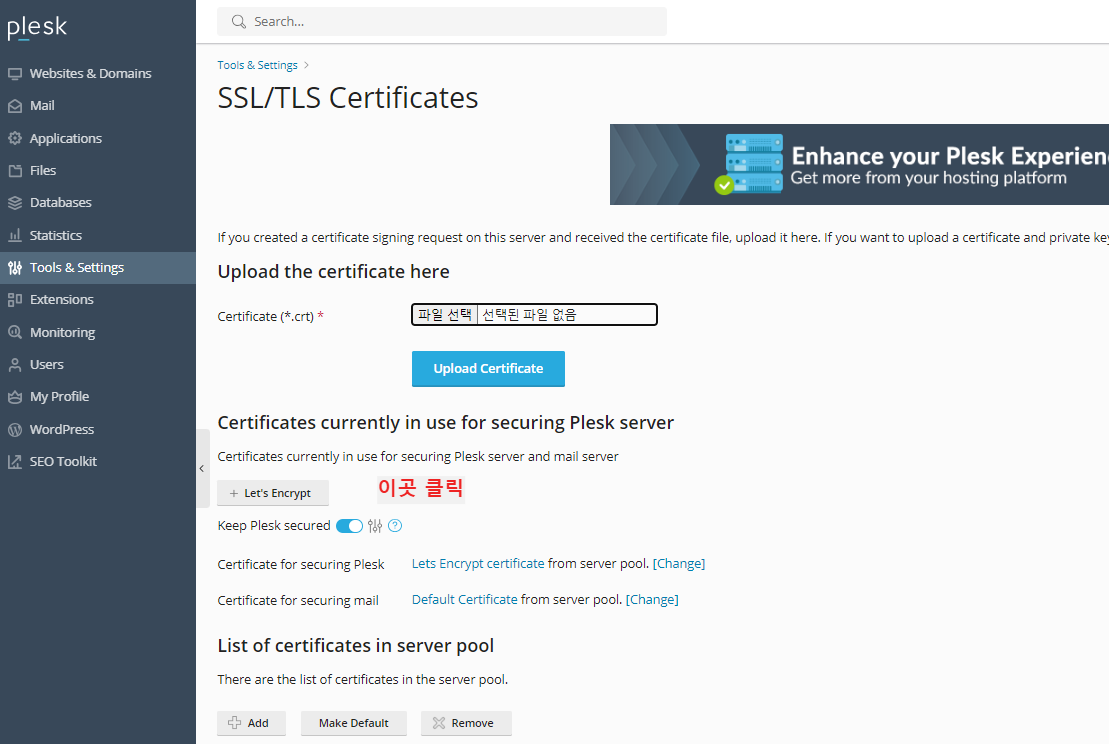The height and width of the screenshot is (744, 1109).
Task: Open the Statistics menu item
Action: pos(98,236)
